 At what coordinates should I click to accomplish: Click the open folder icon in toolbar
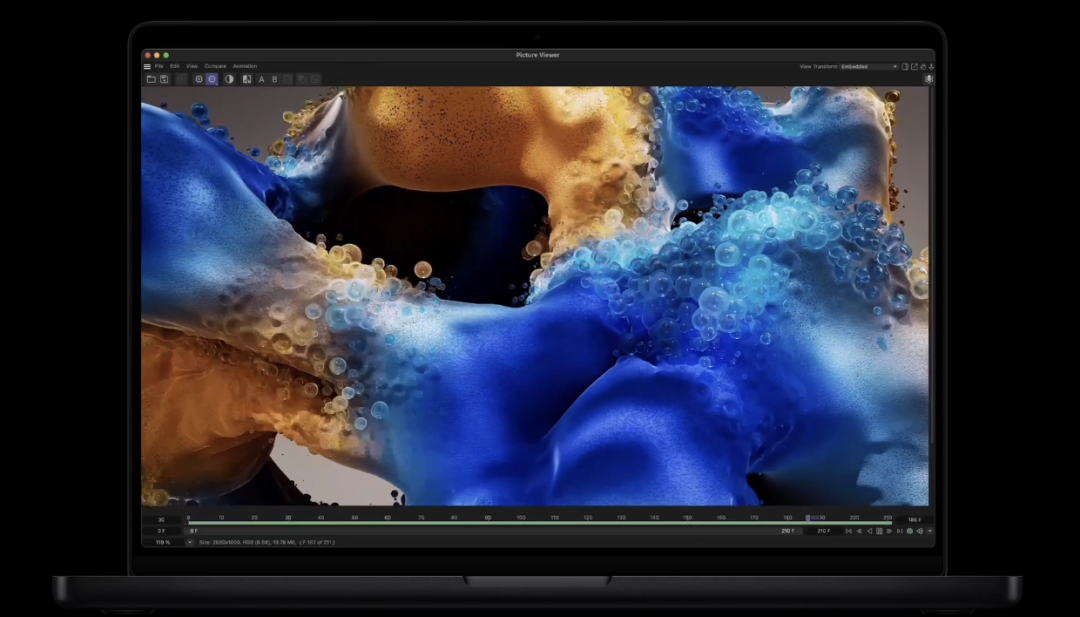tap(151, 79)
